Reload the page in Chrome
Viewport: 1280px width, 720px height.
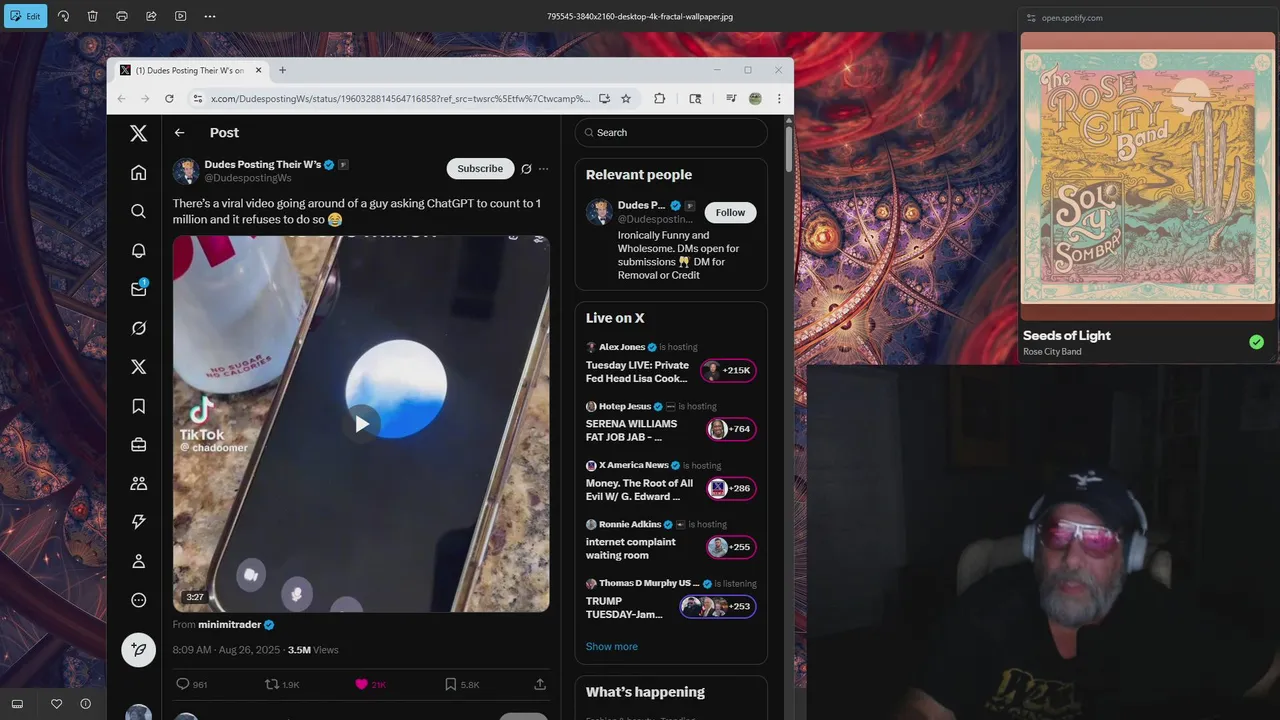[169, 98]
